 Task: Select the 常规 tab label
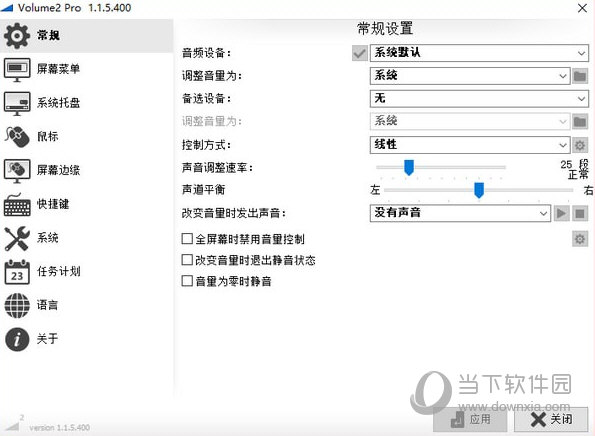click(x=48, y=36)
